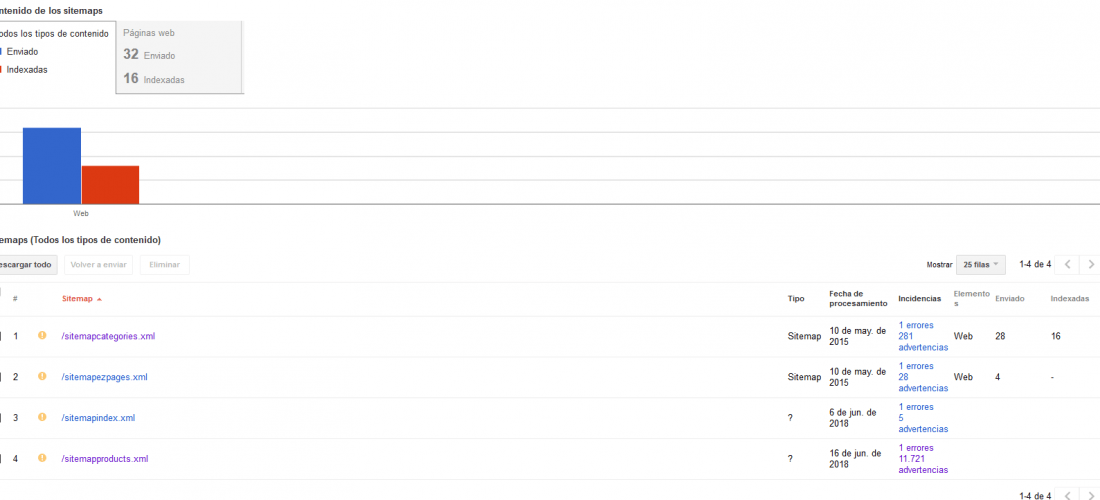The height and width of the screenshot is (500, 1100).
Task: Go to next page with top arrow
Action: click(x=1090, y=264)
